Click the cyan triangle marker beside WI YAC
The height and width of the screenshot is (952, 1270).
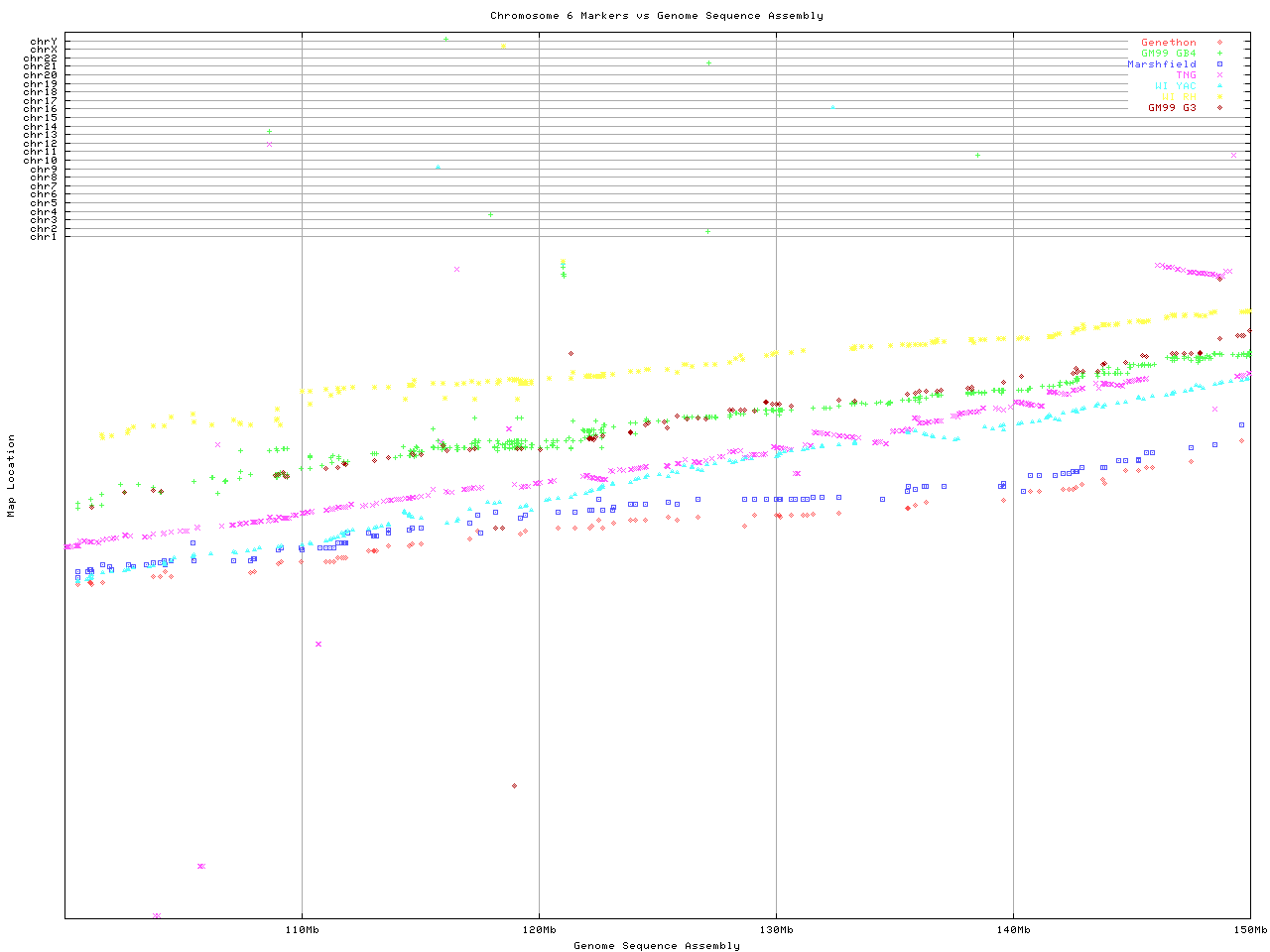click(x=1219, y=86)
